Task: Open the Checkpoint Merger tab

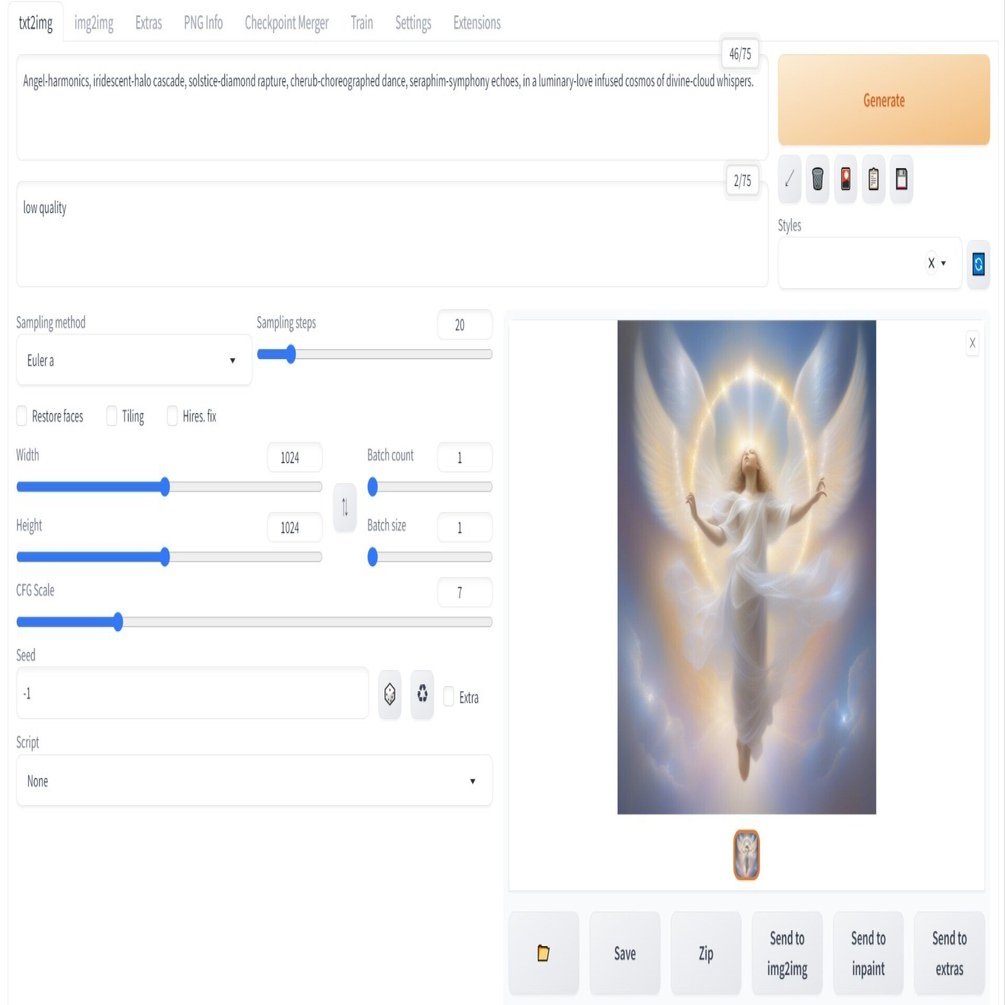Action: coord(287,22)
